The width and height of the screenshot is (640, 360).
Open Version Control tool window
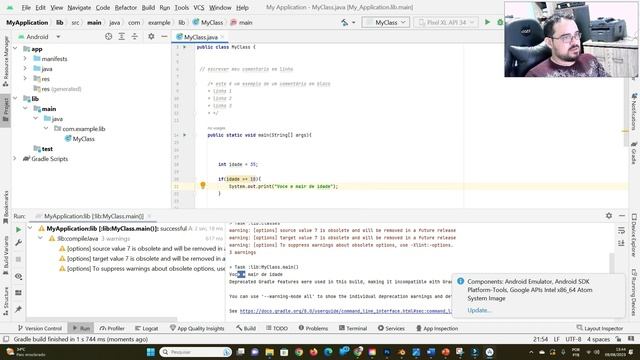(40, 328)
